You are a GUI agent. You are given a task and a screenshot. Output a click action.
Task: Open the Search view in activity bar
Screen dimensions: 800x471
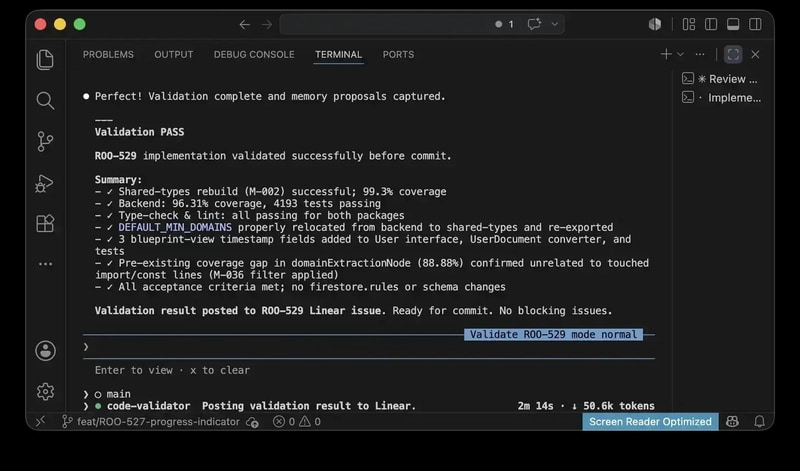click(45, 101)
